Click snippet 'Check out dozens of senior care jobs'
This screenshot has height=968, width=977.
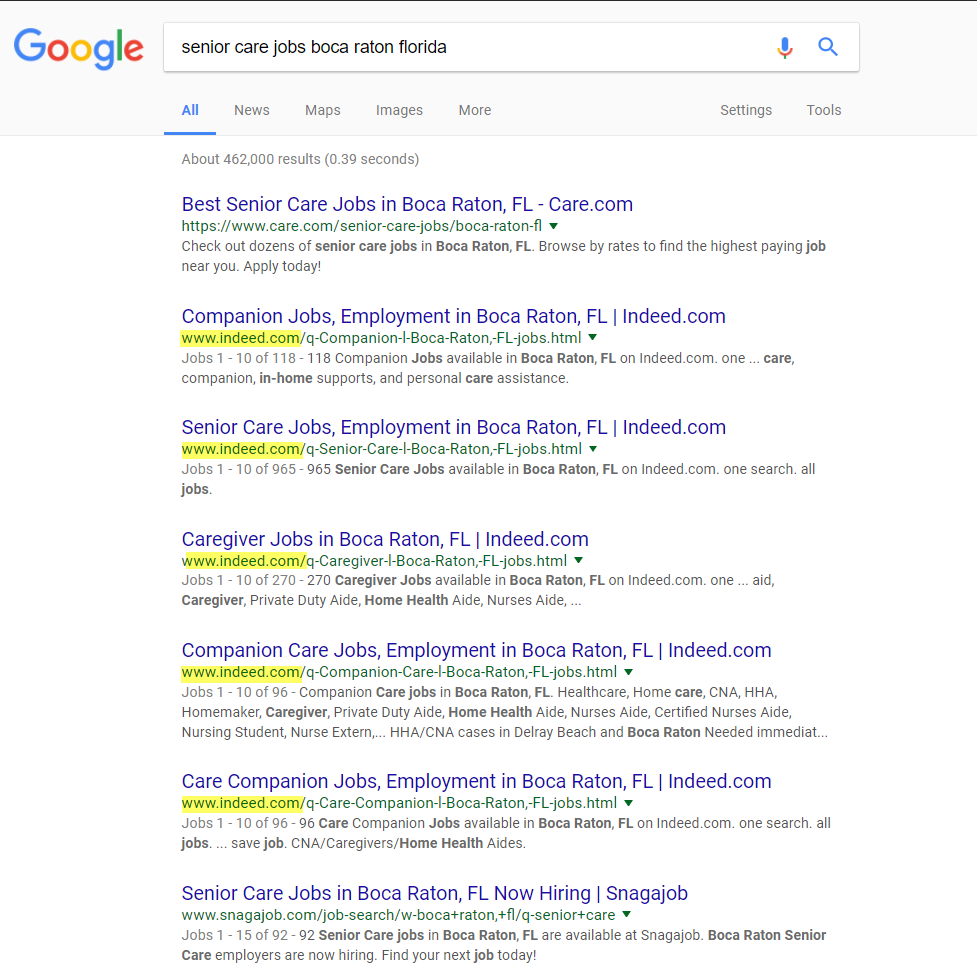[503, 256]
